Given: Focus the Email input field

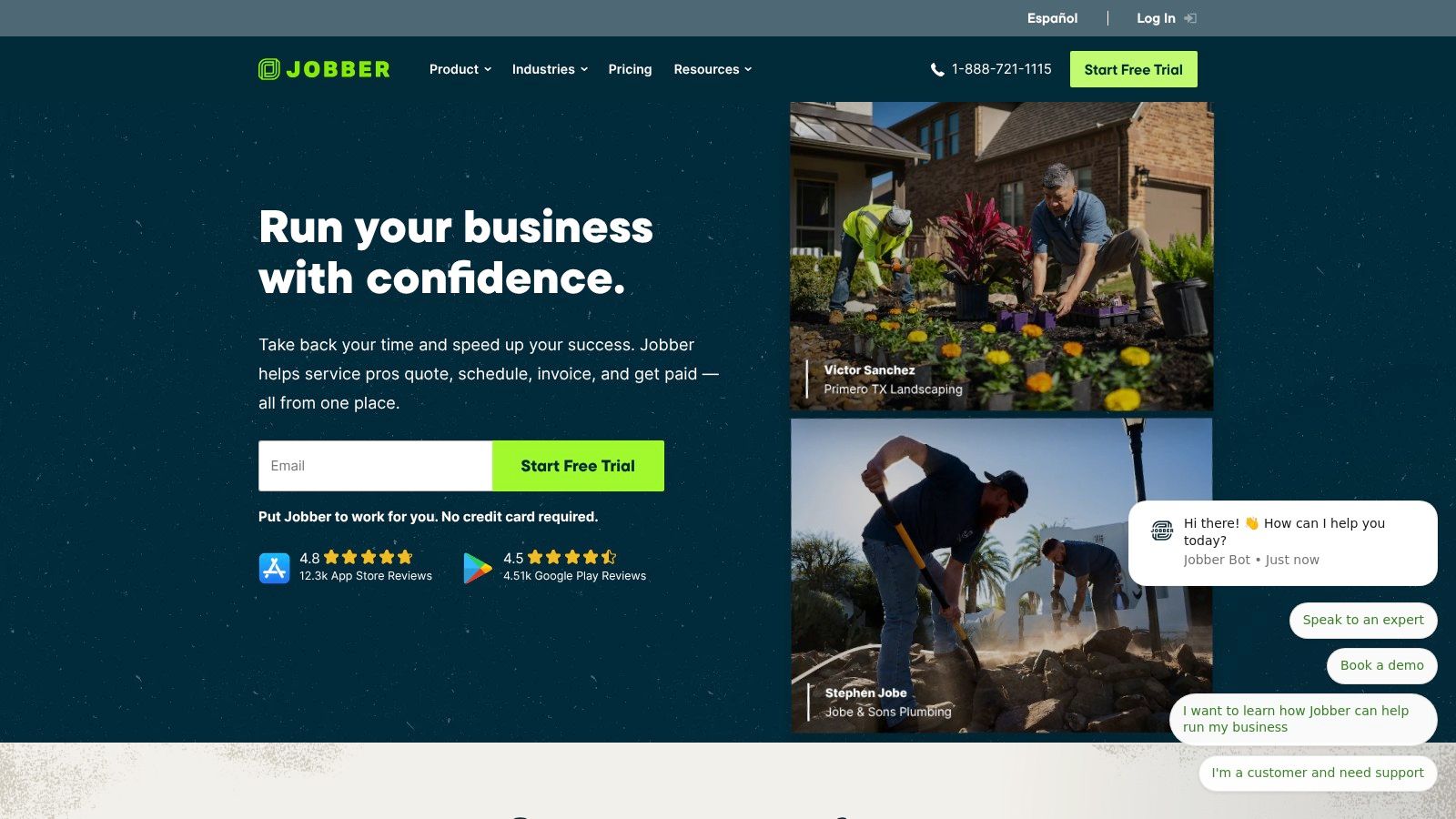Looking at the screenshot, I should 375,466.
